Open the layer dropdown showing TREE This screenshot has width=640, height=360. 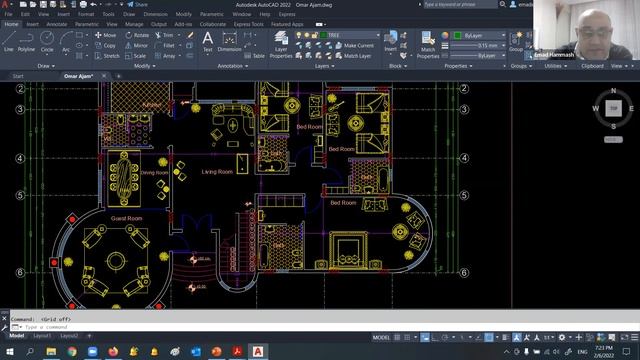pyautogui.click(x=338, y=35)
